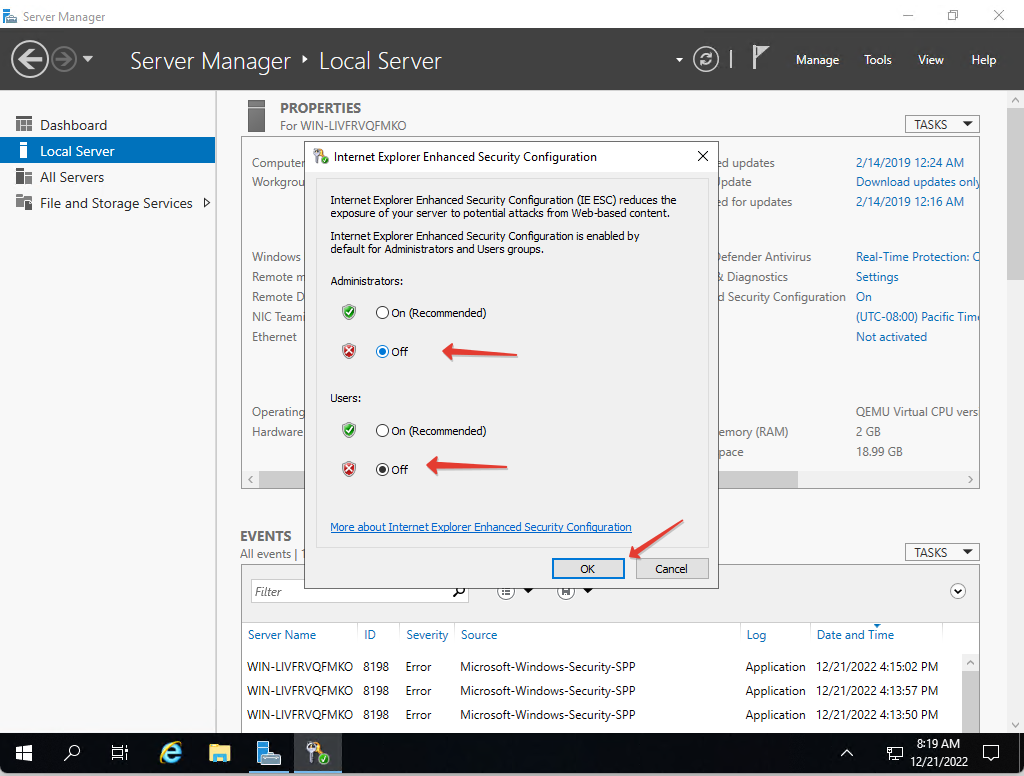The width and height of the screenshot is (1024, 776).
Task: Open the PROPERTIES TASKS dropdown
Action: [941, 123]
